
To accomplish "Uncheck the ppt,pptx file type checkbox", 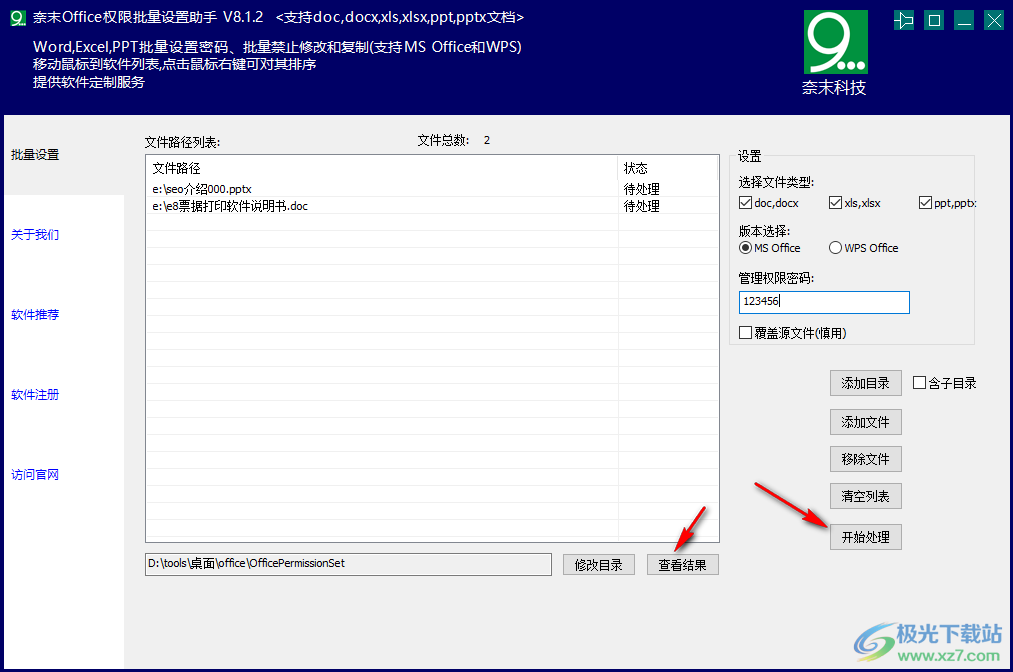I will (925, 203).
